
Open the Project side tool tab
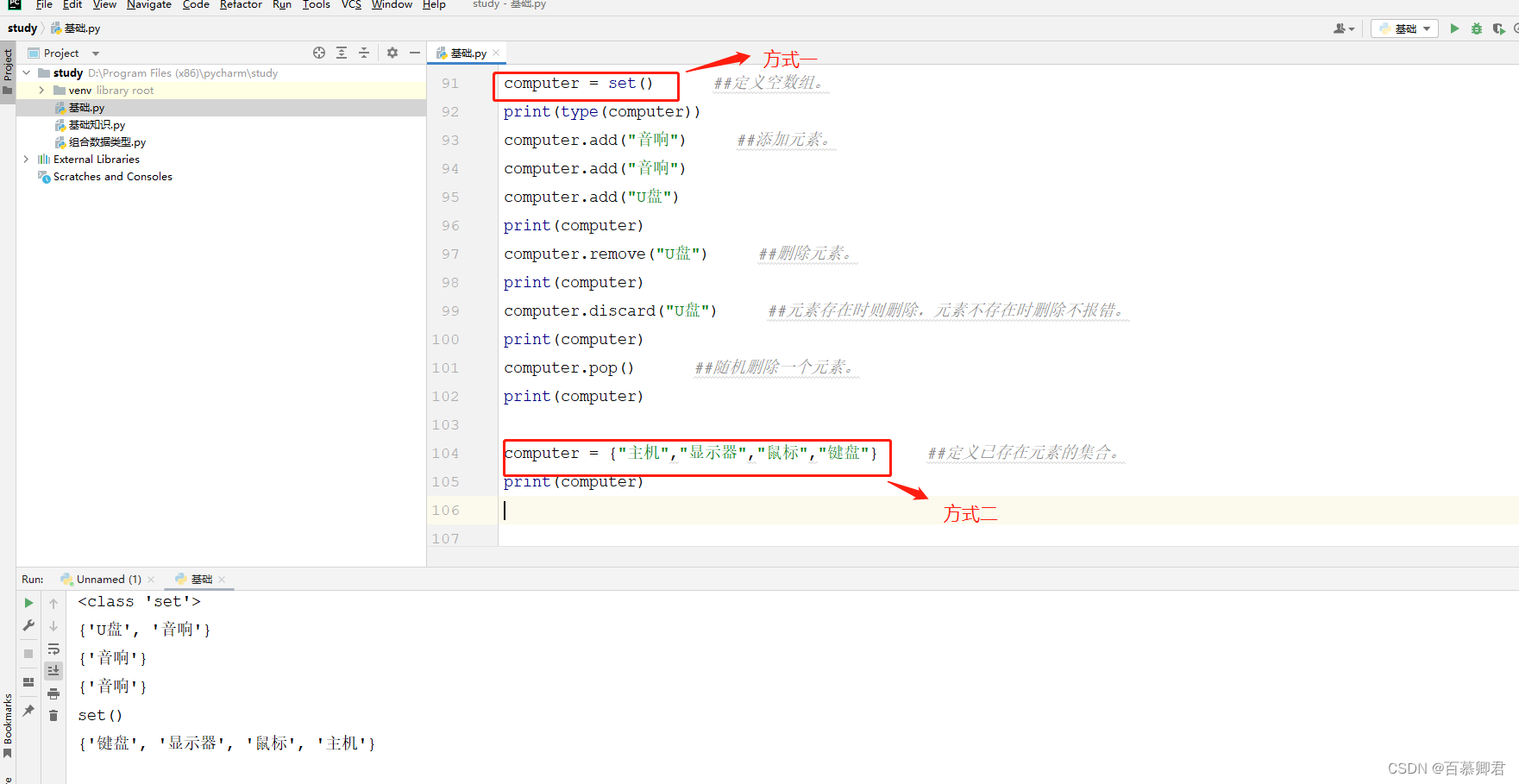(x=8, y=72)
